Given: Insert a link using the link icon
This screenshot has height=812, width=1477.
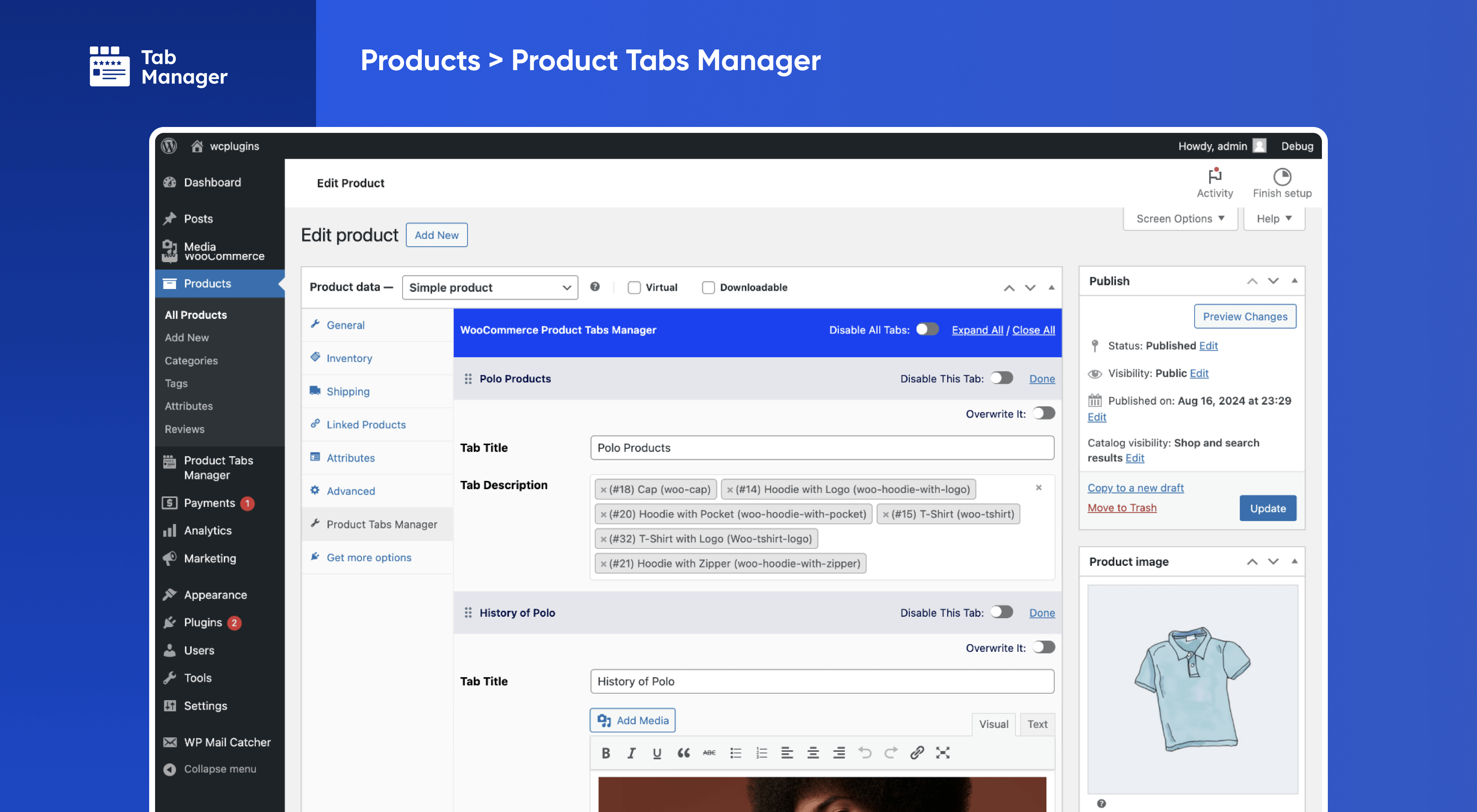Looking at the screenshot, I should [x=916, y=753].
